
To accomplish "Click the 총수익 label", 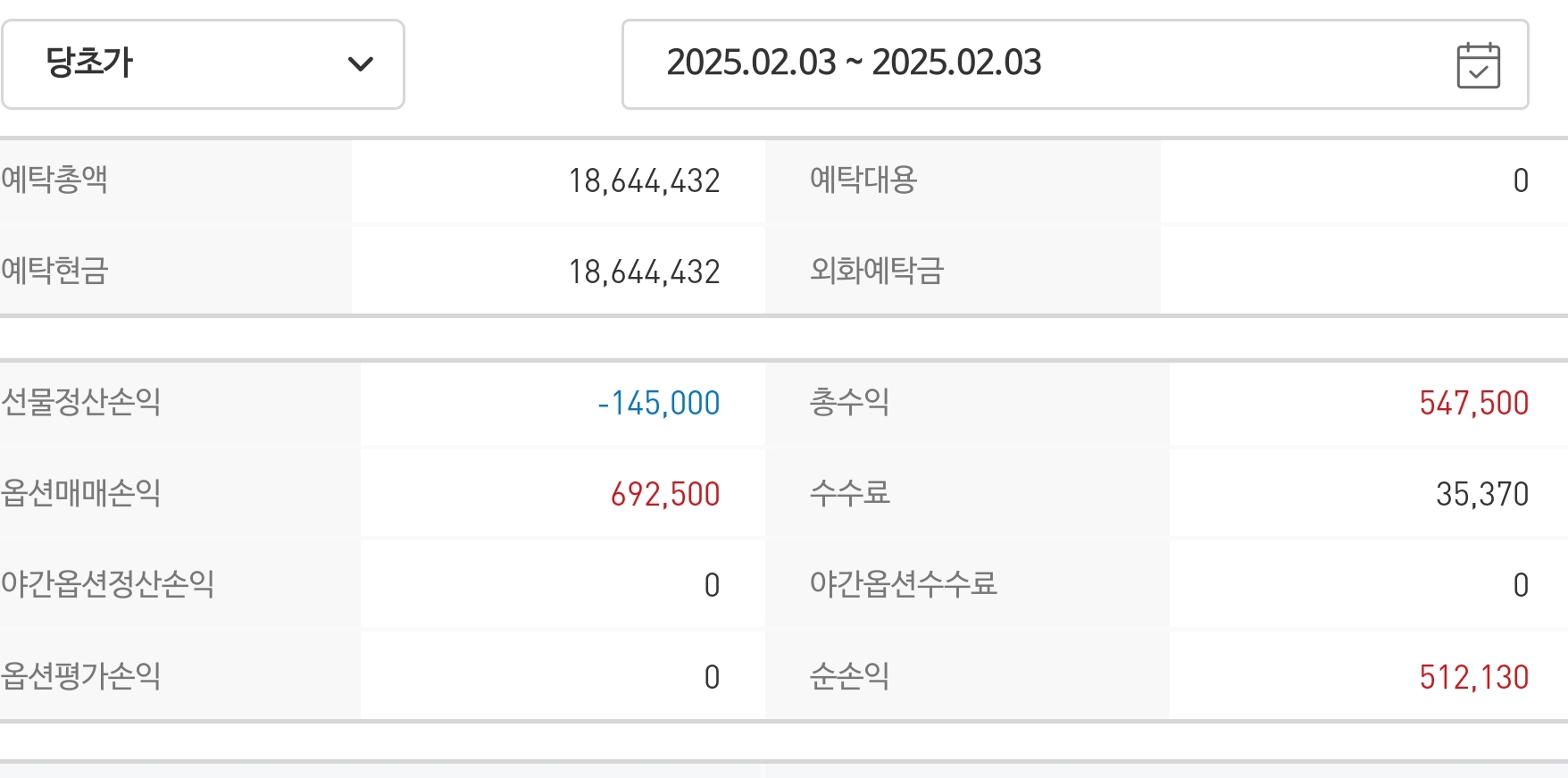I will point(849,403).
